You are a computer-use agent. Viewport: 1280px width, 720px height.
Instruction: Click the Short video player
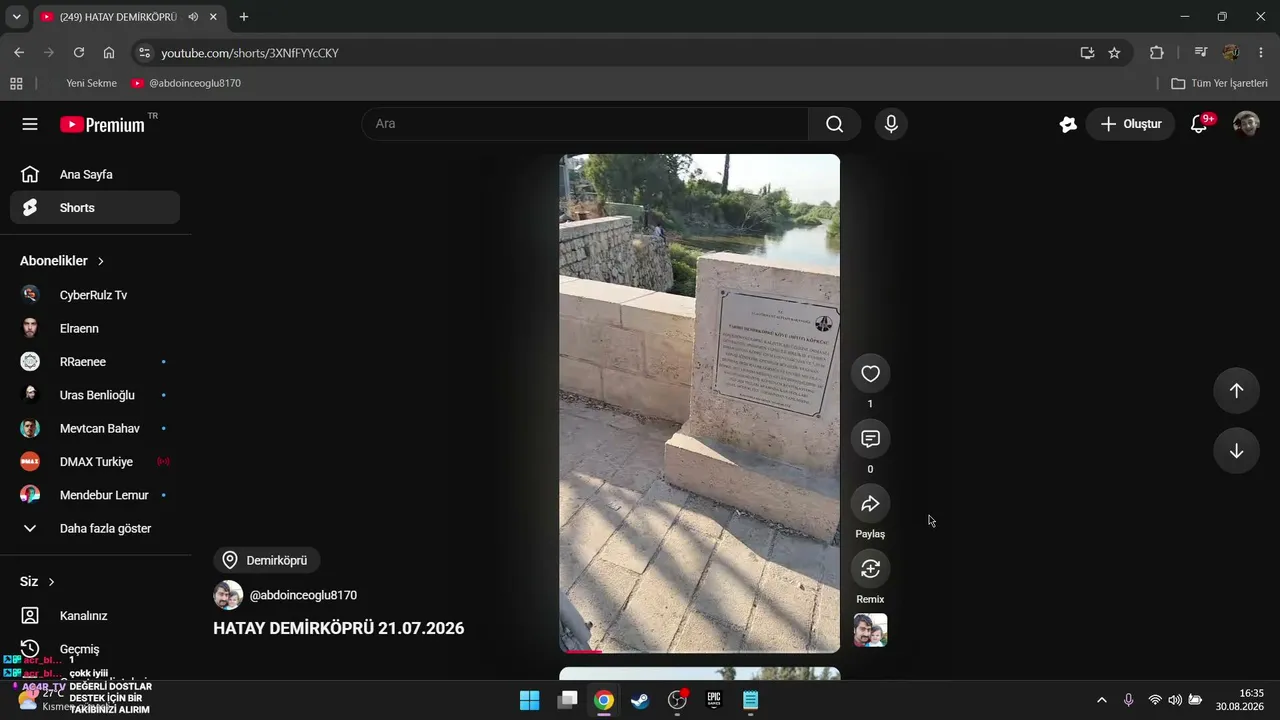coord(700,403)
